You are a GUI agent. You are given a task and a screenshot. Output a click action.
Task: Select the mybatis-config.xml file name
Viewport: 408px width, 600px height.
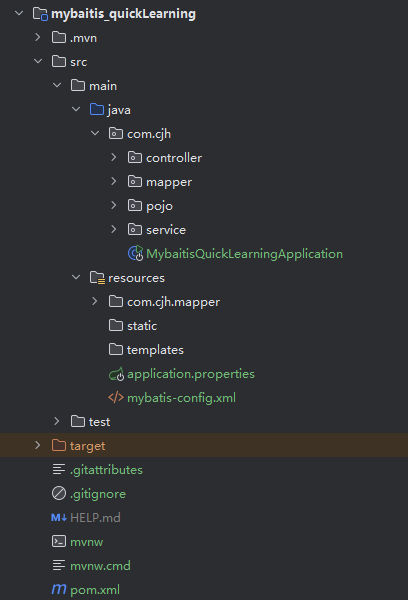click(181, 398)
